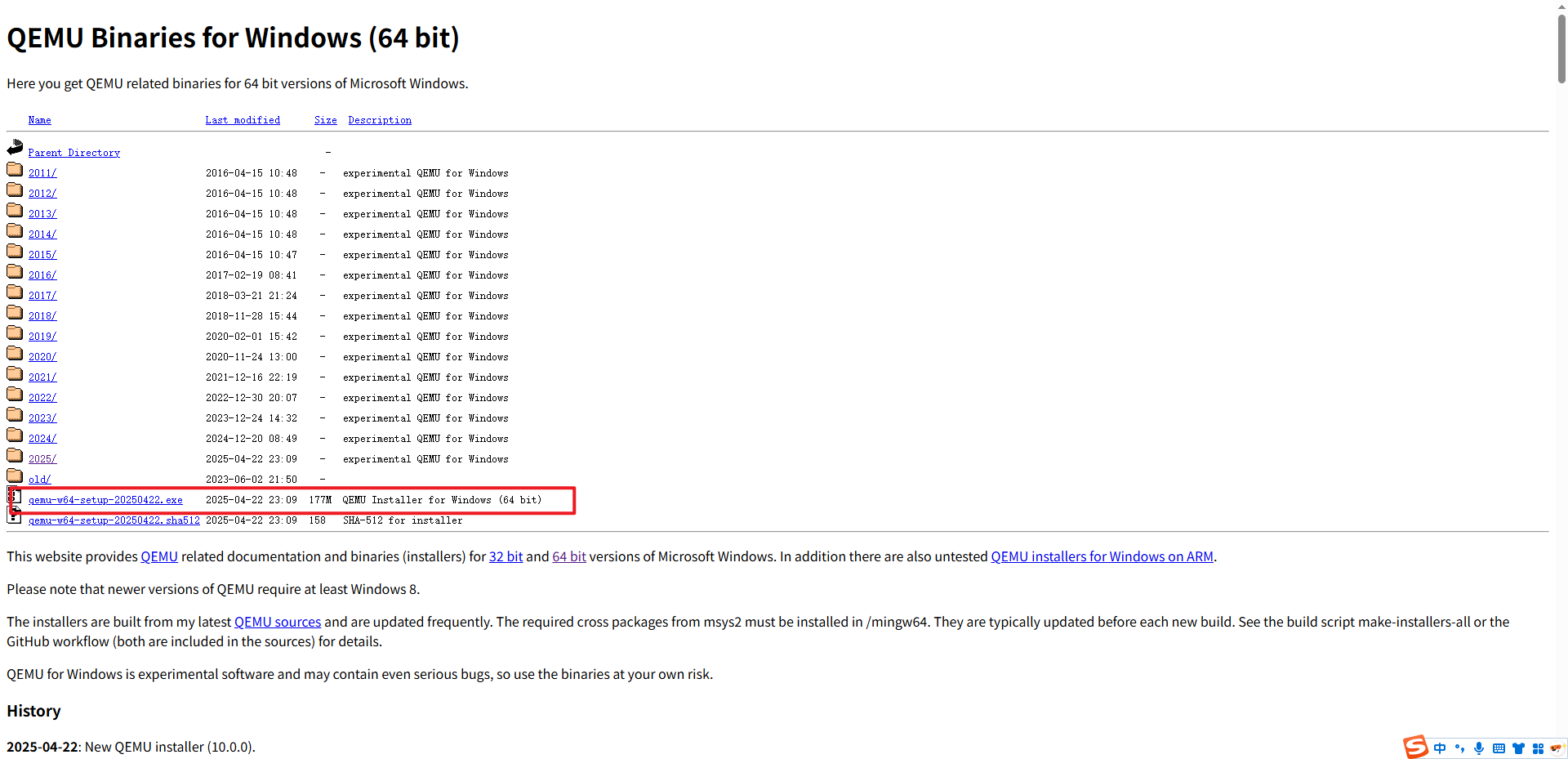Sort listing by Description column
Image resolution: width=1568 pixels, height=759 pixels.
[380, 120]
